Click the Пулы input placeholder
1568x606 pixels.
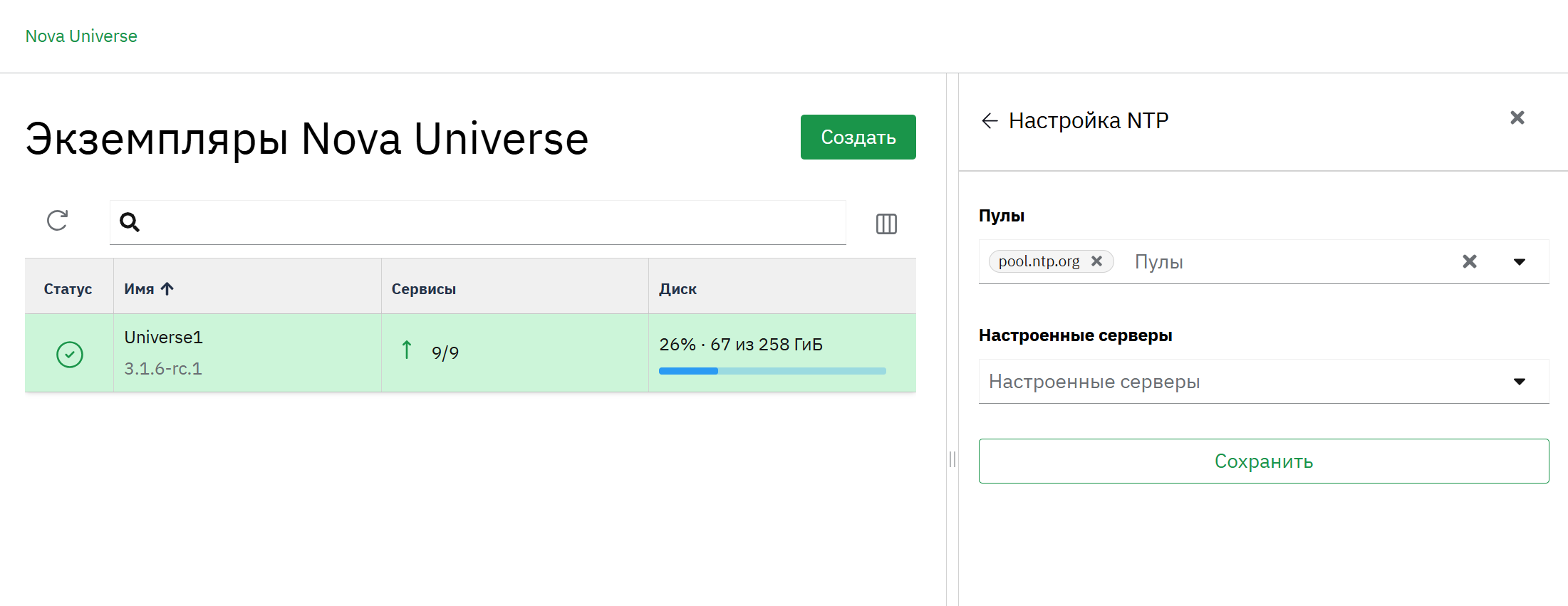[x=1158, y=262]
